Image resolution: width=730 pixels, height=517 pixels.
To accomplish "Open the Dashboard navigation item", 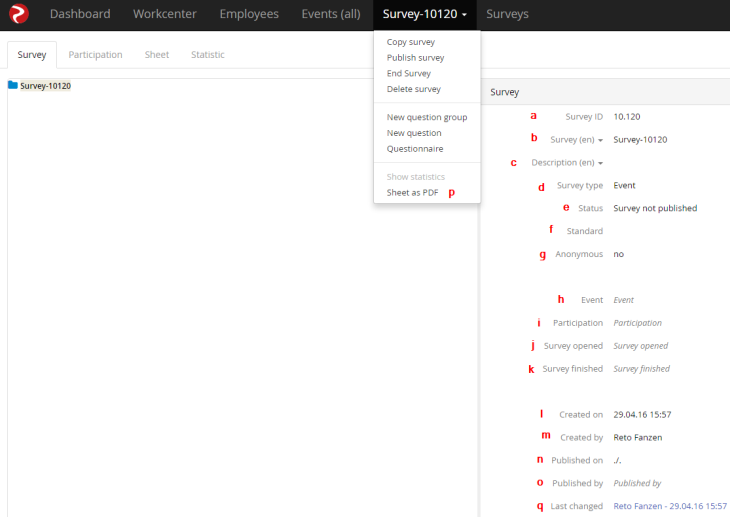I will tap(80, 14).
